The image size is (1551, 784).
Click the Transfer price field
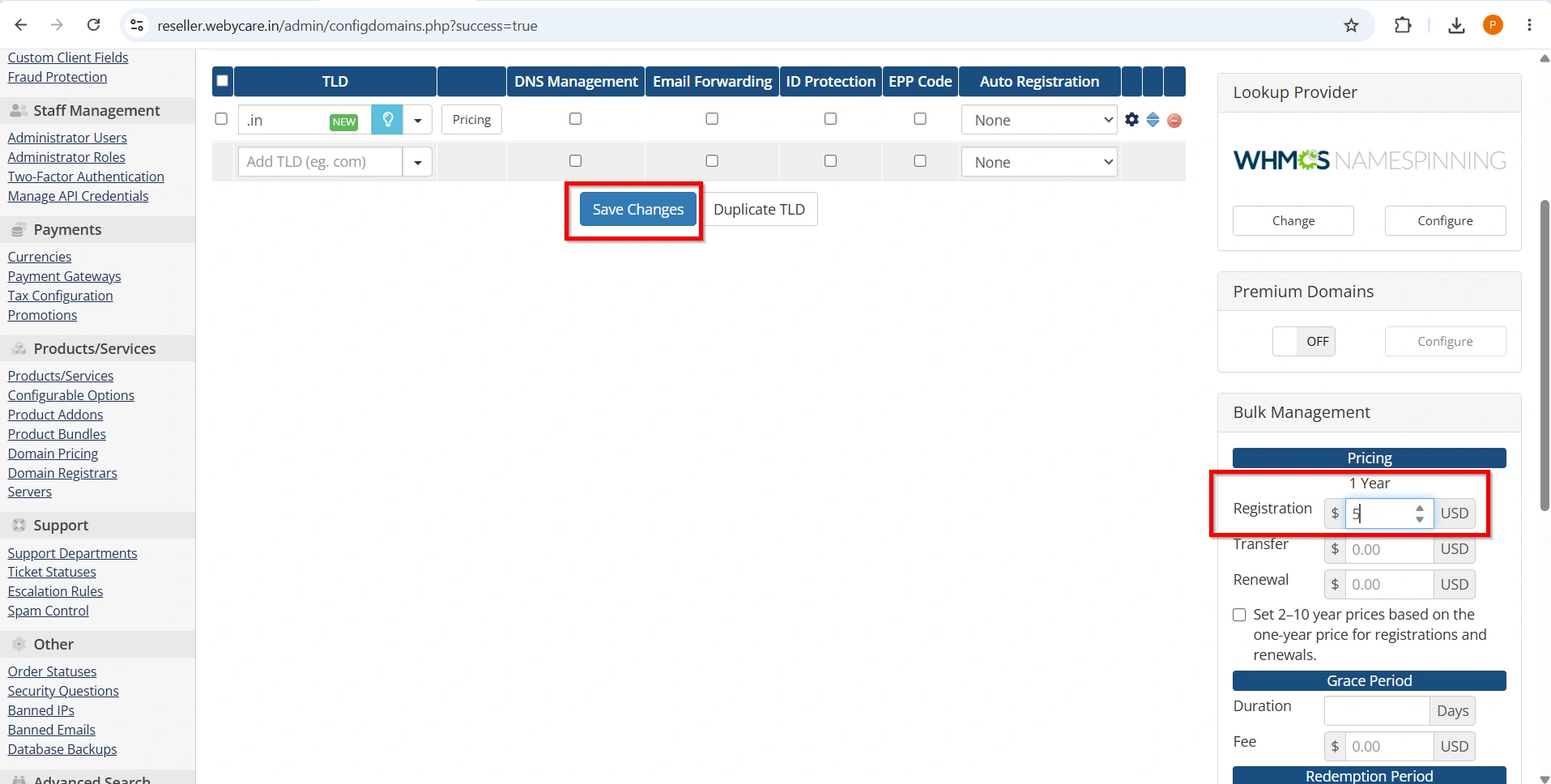coord(1389,549)
